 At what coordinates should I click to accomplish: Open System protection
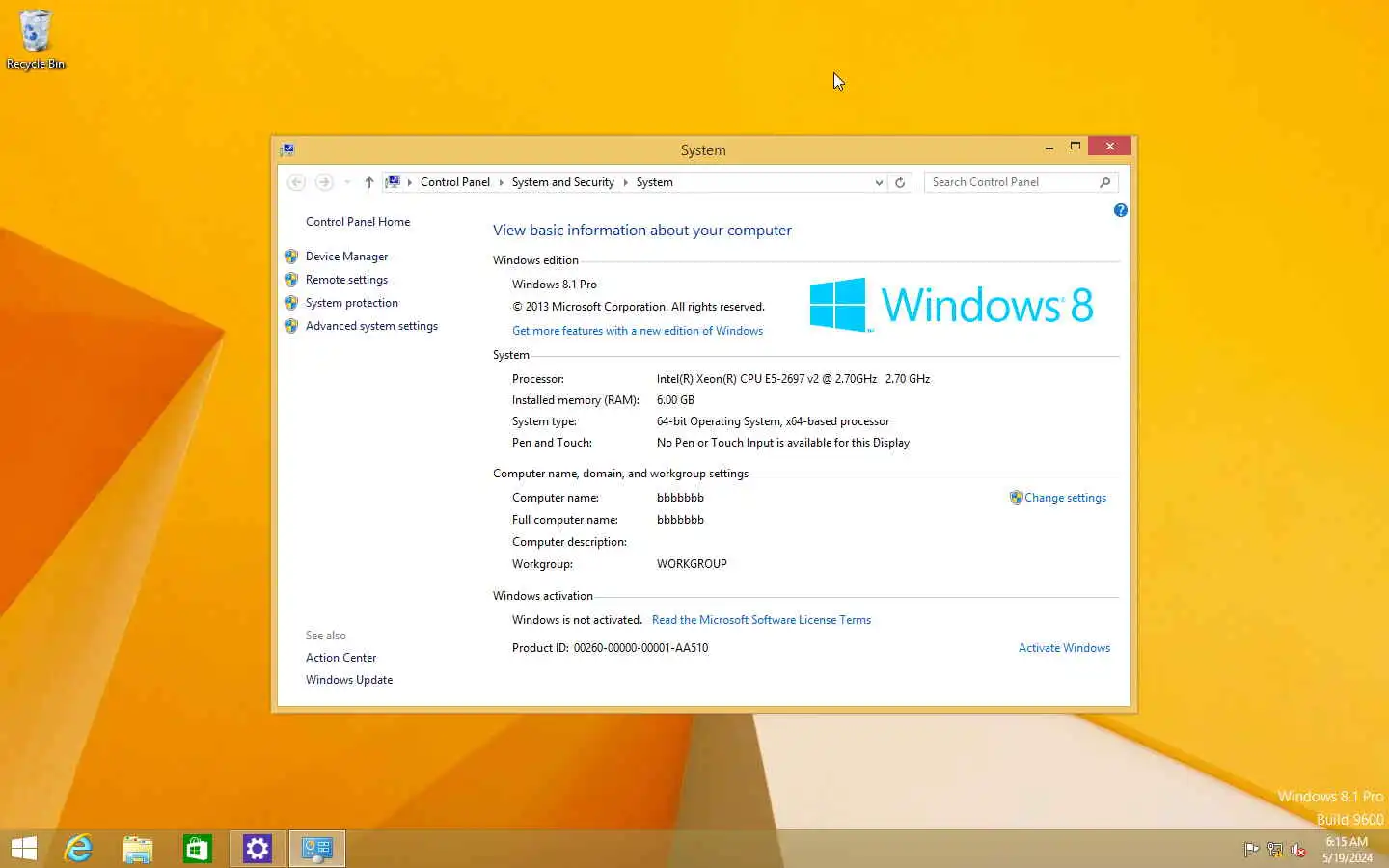(x=351, y=303)
